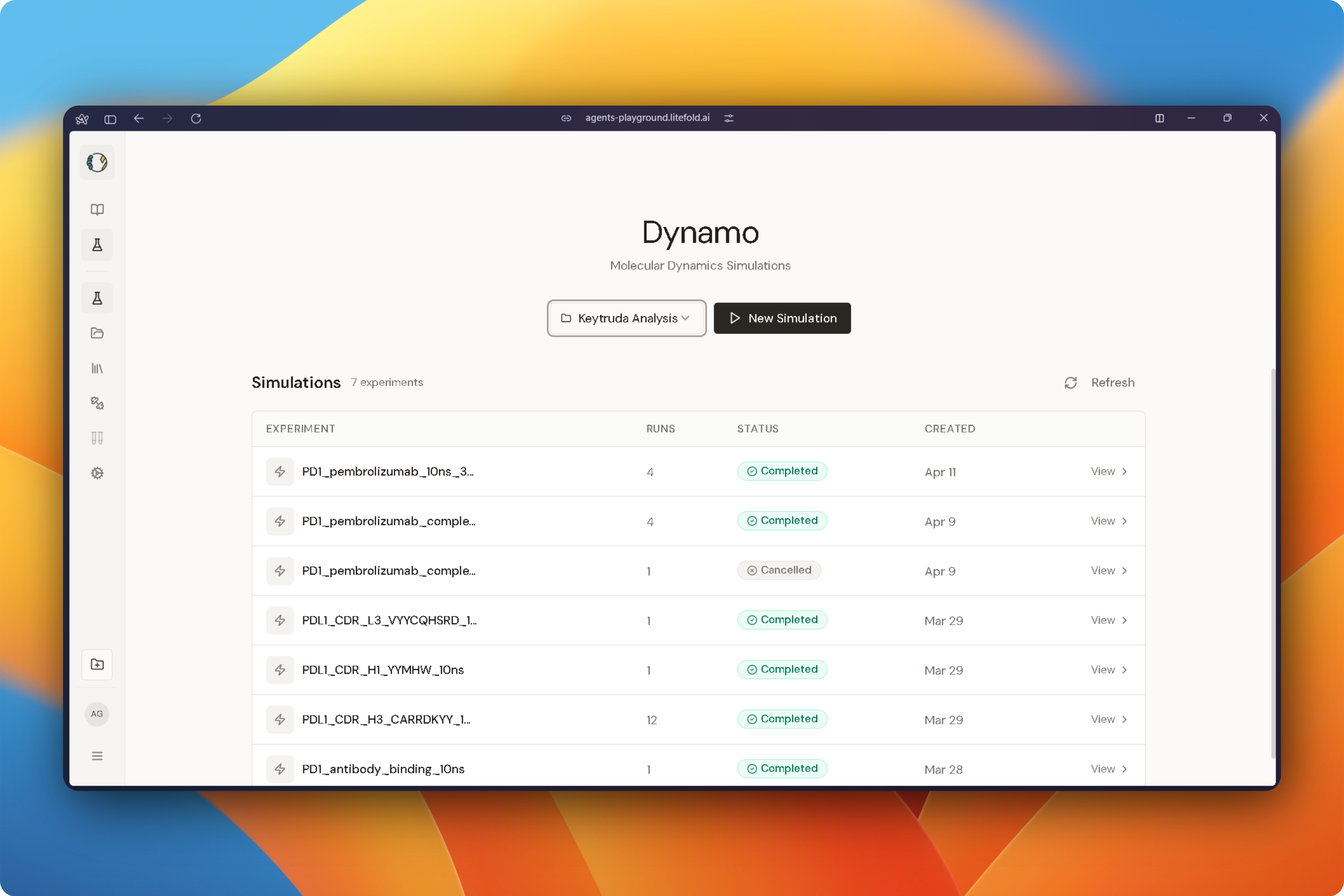1344x896 pixels.
Task: Click the lightning icon for PD1_pembrolizumab_10ns_3 row
Action: tap(280, 471)
